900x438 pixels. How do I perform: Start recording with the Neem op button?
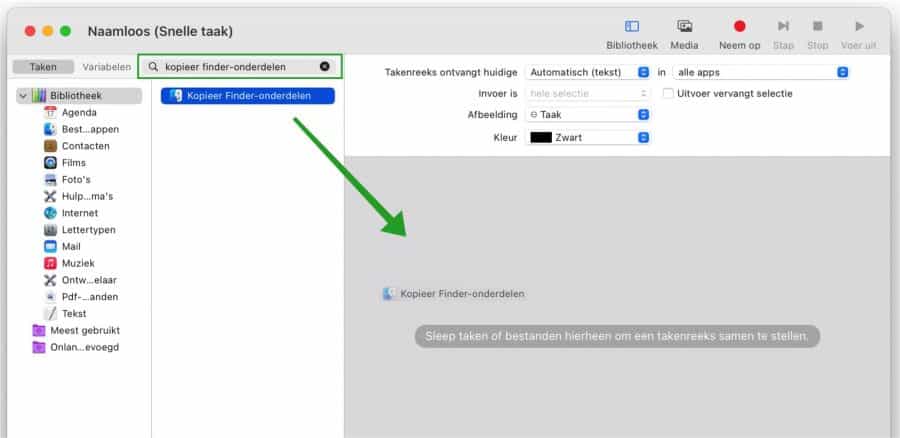pyautogui.click(x=739, y=26)
